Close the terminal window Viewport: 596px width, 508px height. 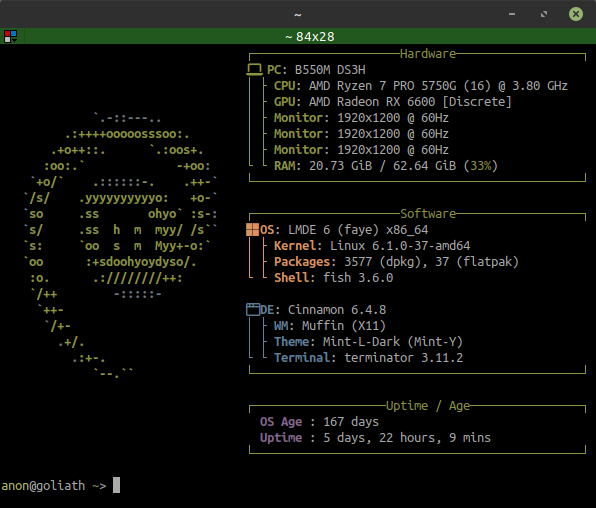(x=576, y=14)
